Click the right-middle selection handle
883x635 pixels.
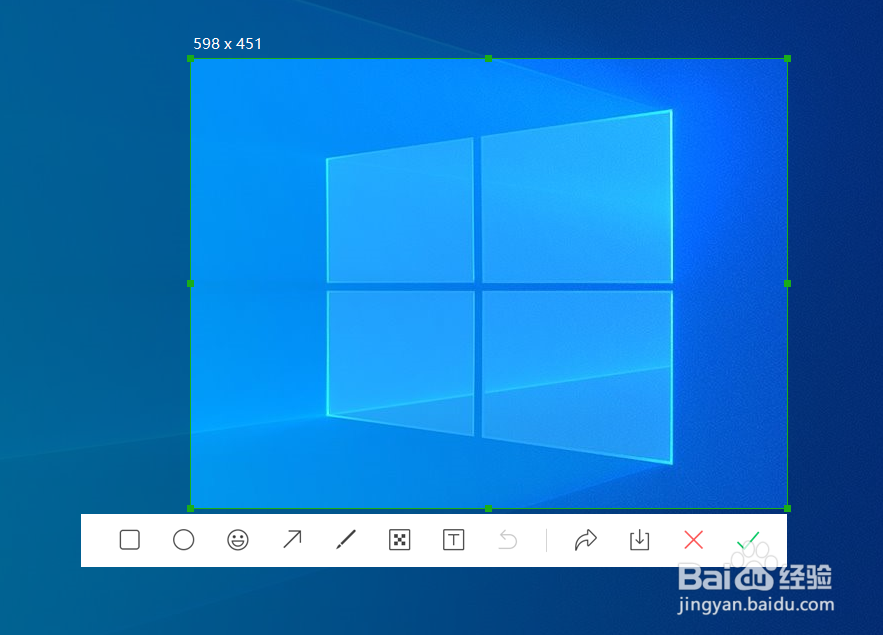(x=787, y=284)
